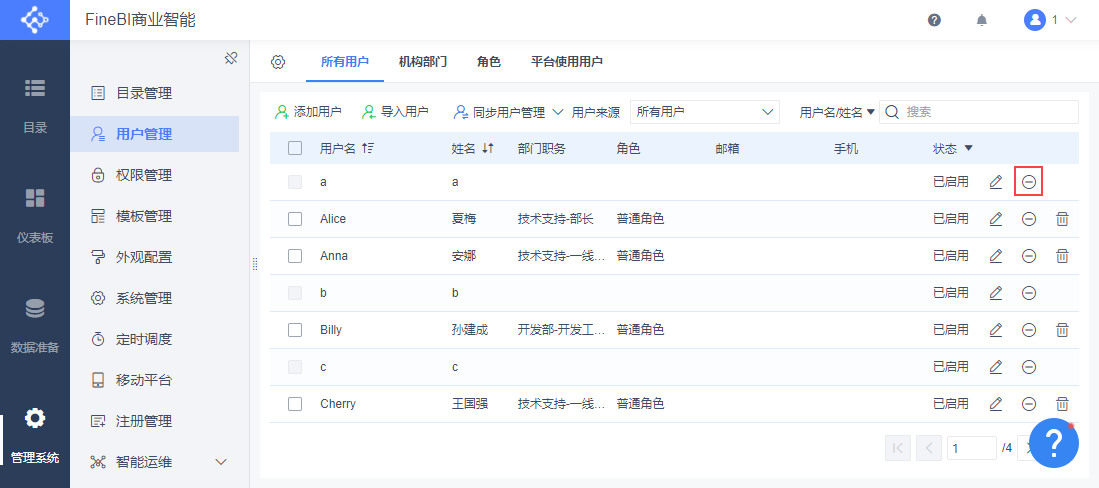Image resolution: width=1099 pixels, height=488 pixels.
Task: Open the account dropdown in top right
Action: click(x=1049, y=20)
